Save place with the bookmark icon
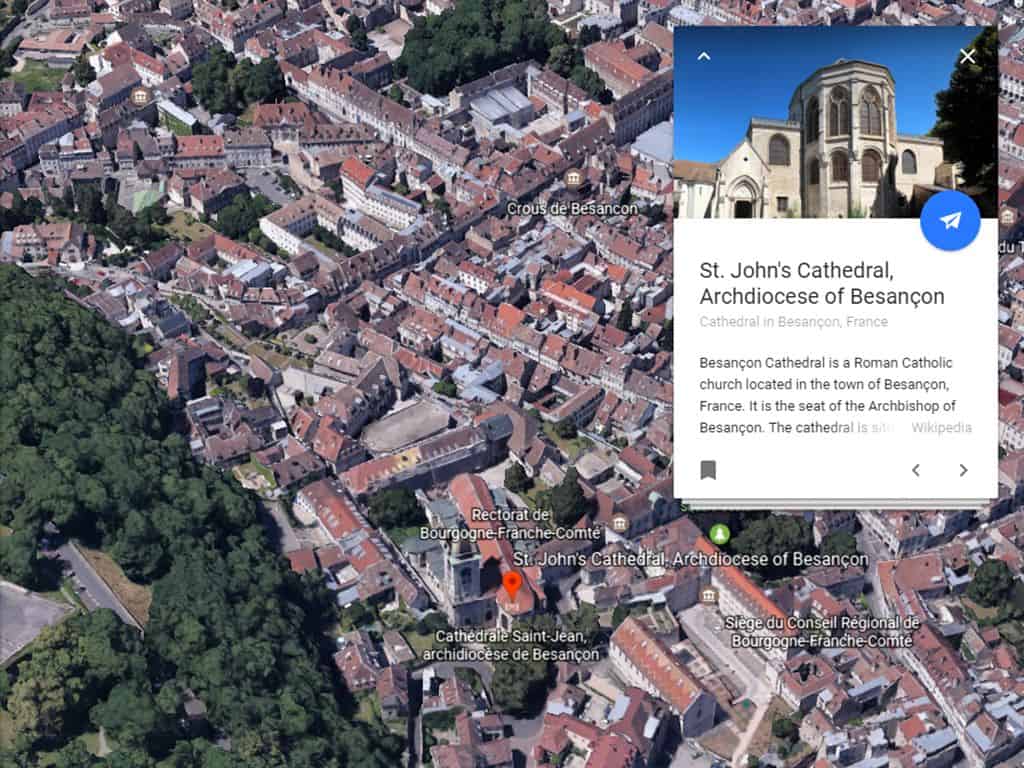 708,470
